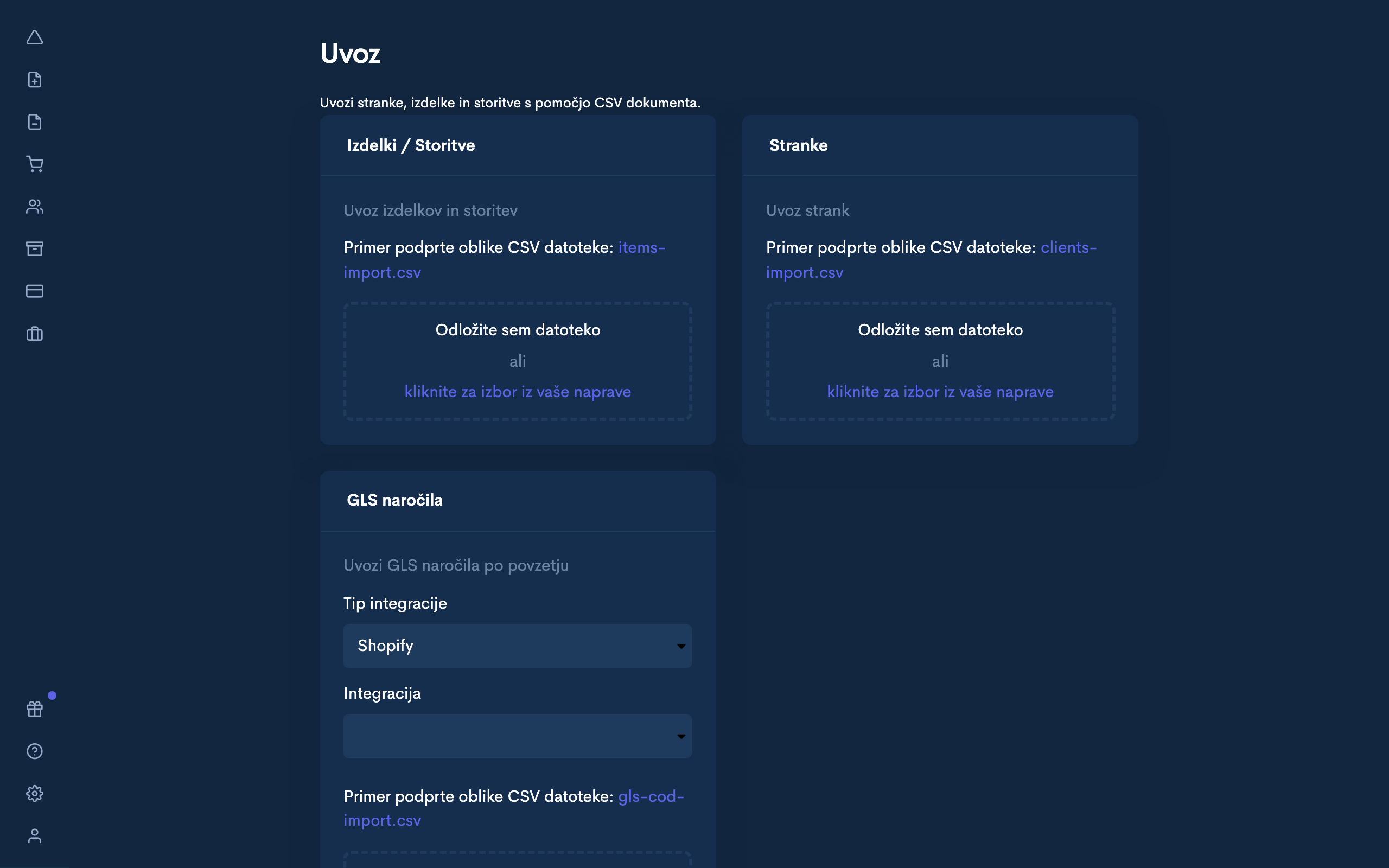Screen dimensions: 1389x868
Task: Open the document (file minus) sidebar icon
Action: pos(34,122)
